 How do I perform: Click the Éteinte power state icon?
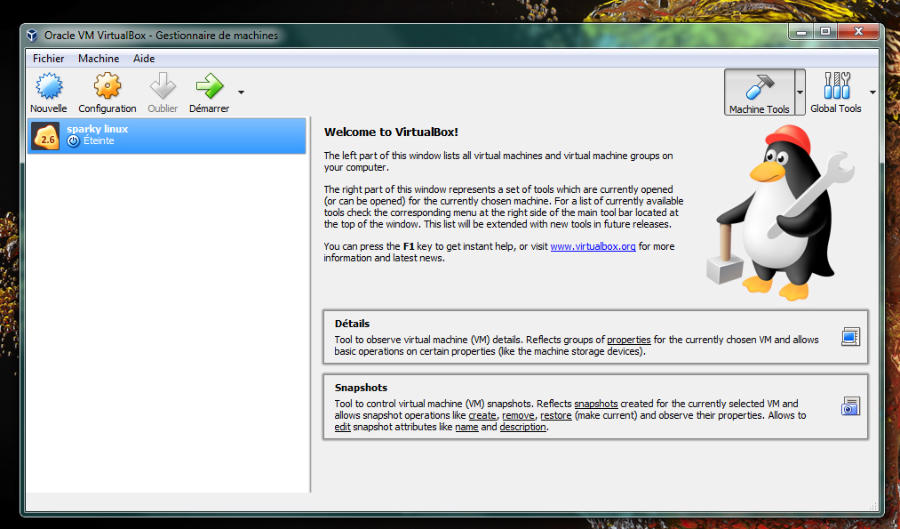click(x=73, y=141)
